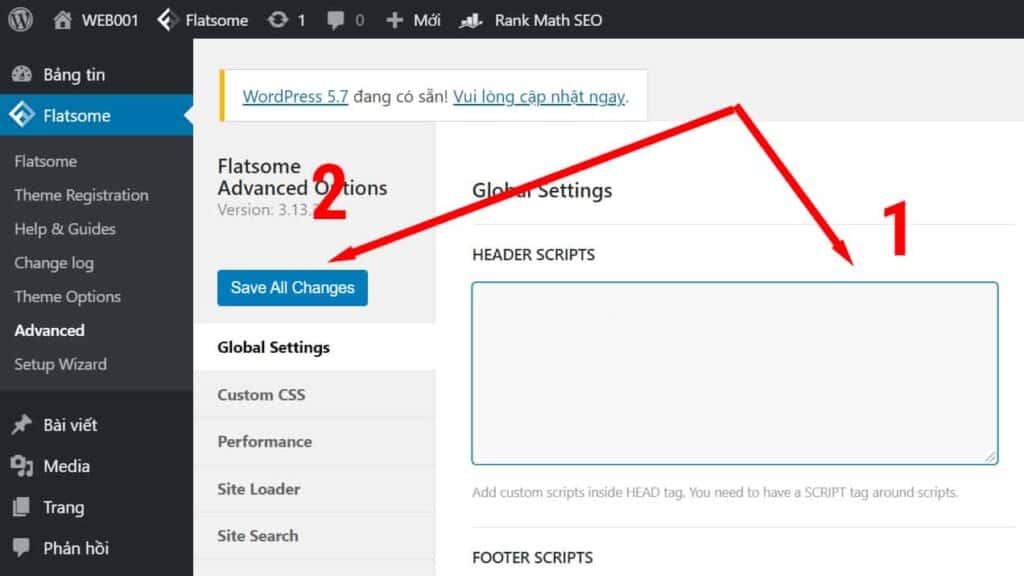Click the Vui lòng cập nhật ngay link
The height and width of the screenshot is (576, 1024).
[539, 97]
